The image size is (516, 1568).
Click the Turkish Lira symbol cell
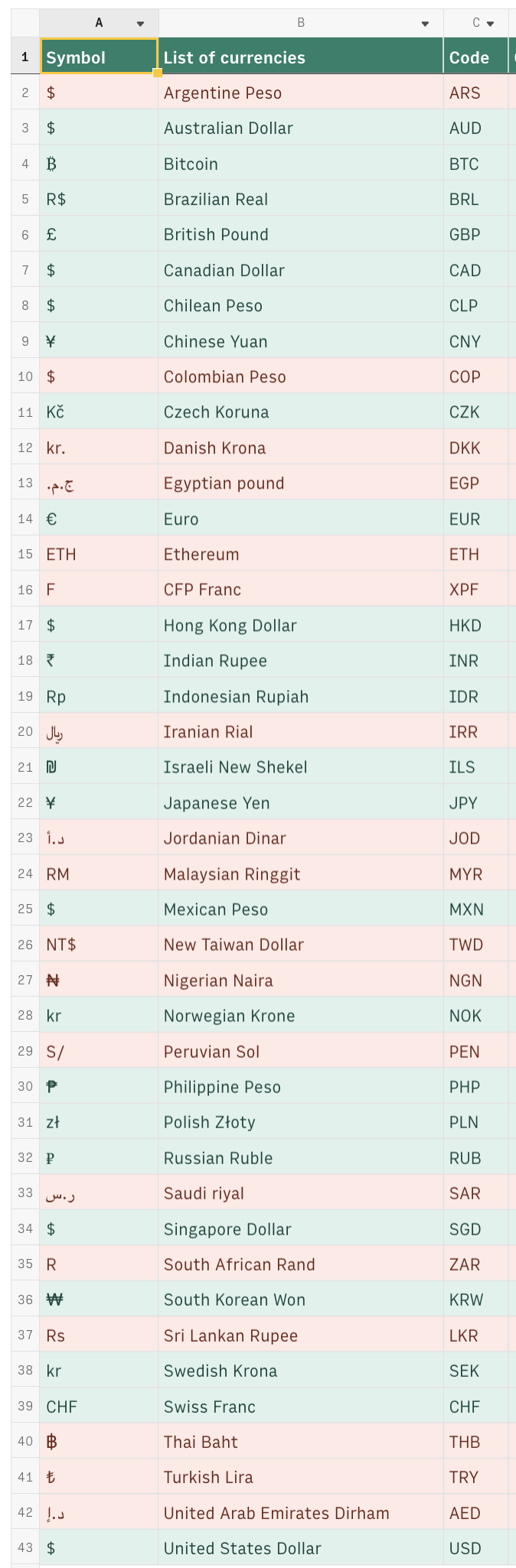pyautogui.click(x=99, y=1477)
